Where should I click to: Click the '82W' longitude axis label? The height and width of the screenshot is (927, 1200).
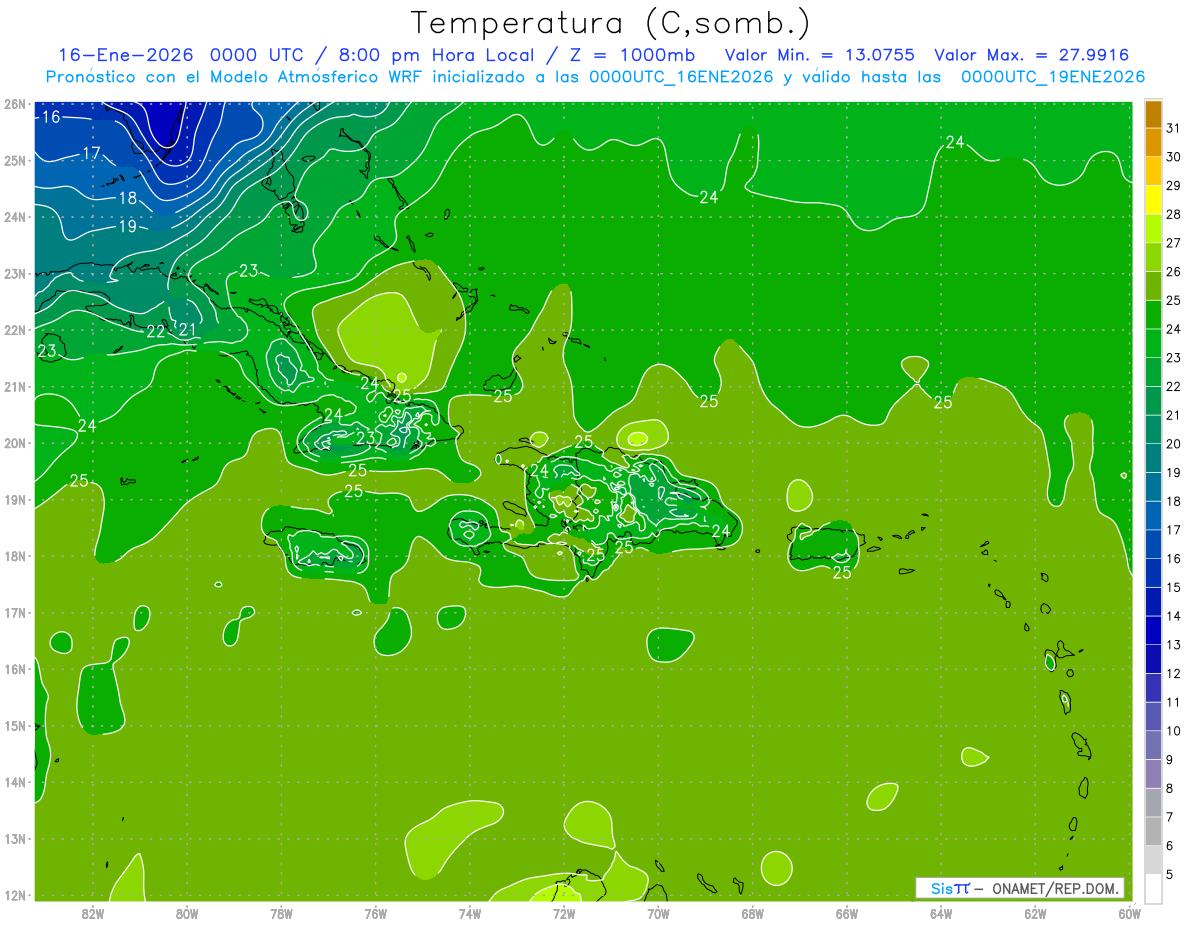pyautogui.click(x=93, y=913)
